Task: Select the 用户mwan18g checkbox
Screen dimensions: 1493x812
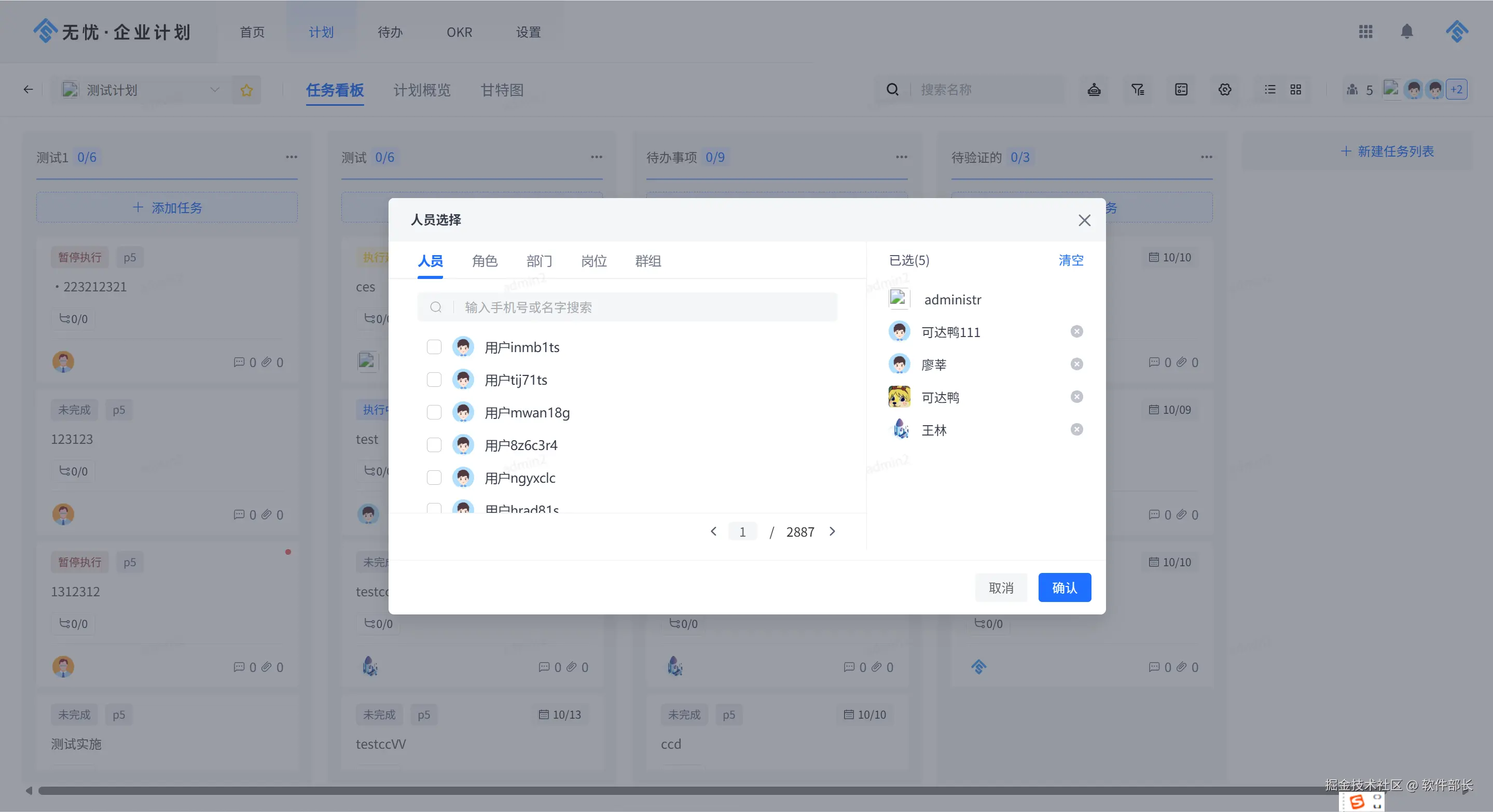Action: pyautogui.click(x=434, y=412)
